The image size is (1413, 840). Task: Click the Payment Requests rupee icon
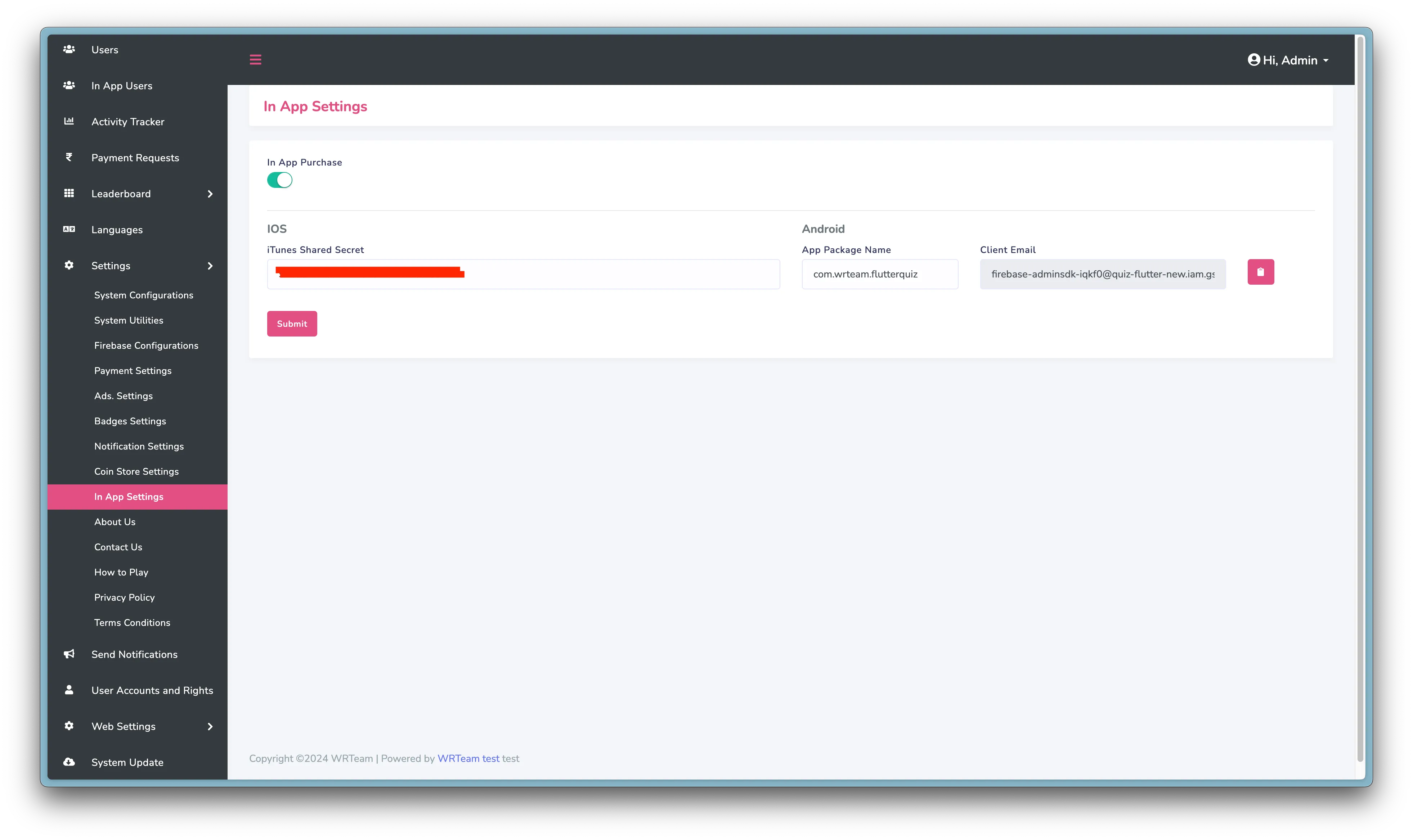pos(69,157)
